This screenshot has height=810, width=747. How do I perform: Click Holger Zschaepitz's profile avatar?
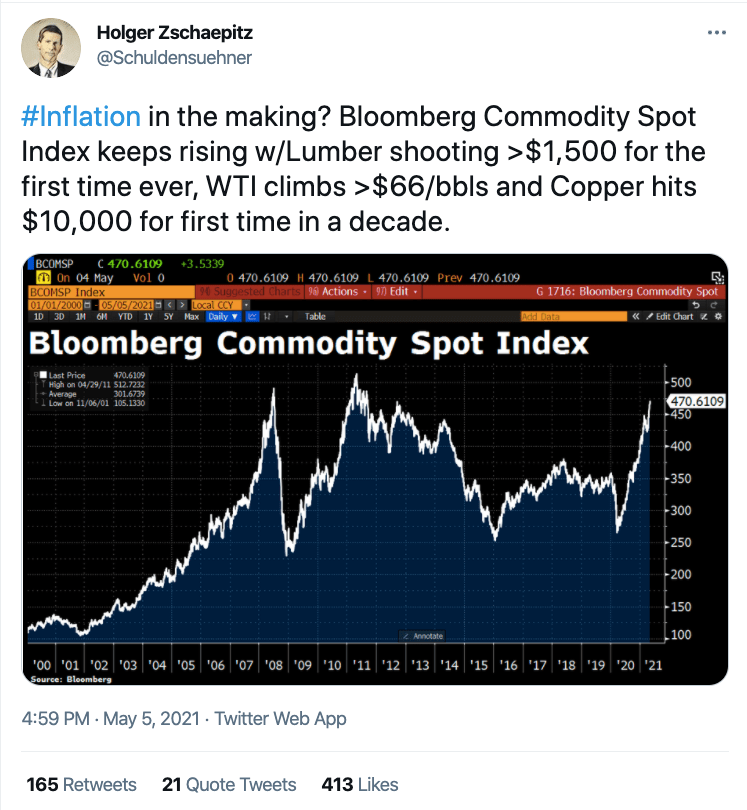pos(51,48)
